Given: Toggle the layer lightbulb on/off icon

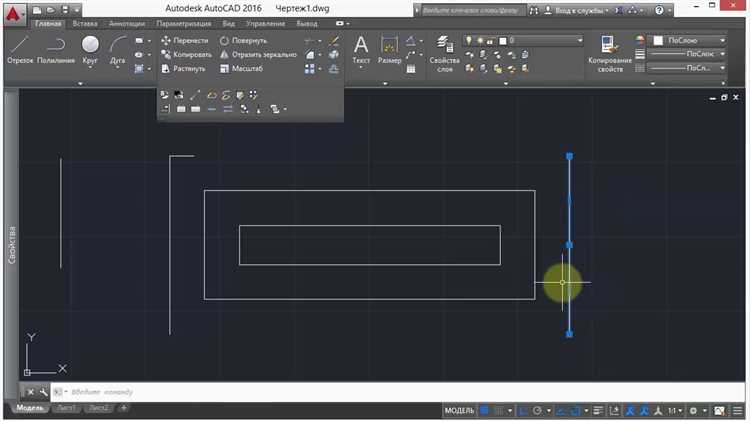Looking at the screenshot, I should pyautogui.click(x=468, y=41).
